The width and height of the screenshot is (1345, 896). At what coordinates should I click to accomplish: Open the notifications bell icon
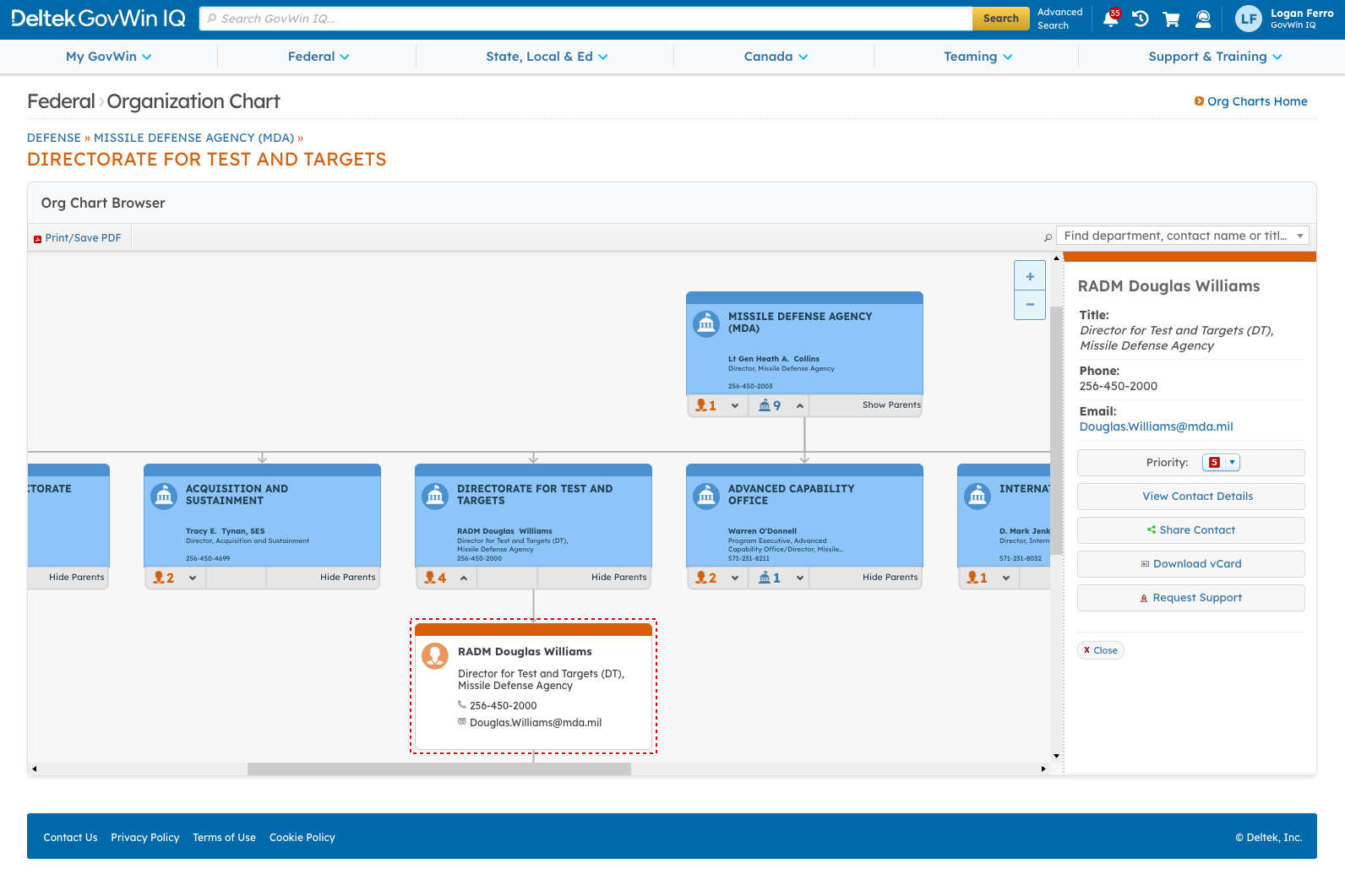point(1111,19)
